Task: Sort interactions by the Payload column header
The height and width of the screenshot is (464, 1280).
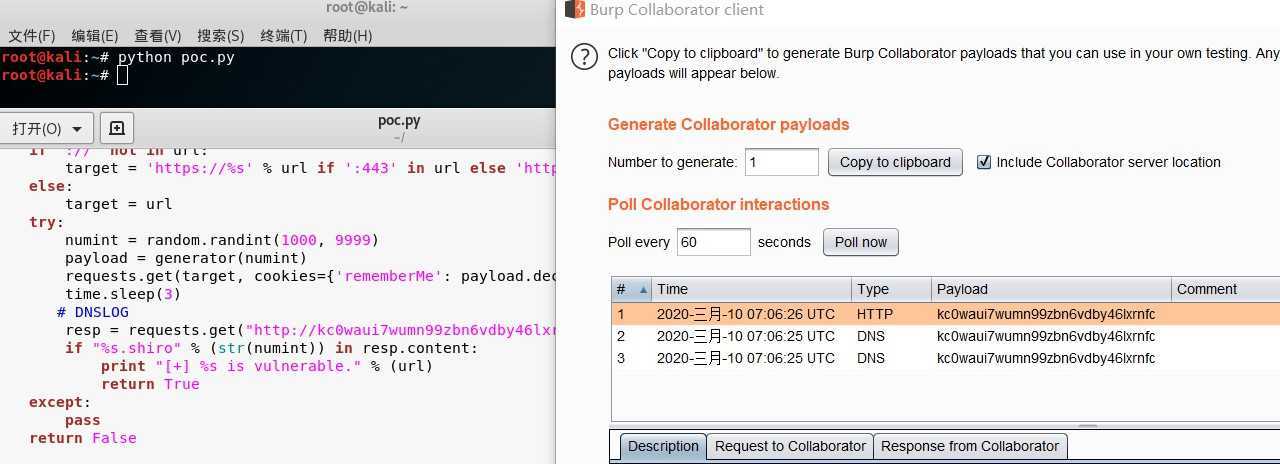Action: (x=1051, y=289)
